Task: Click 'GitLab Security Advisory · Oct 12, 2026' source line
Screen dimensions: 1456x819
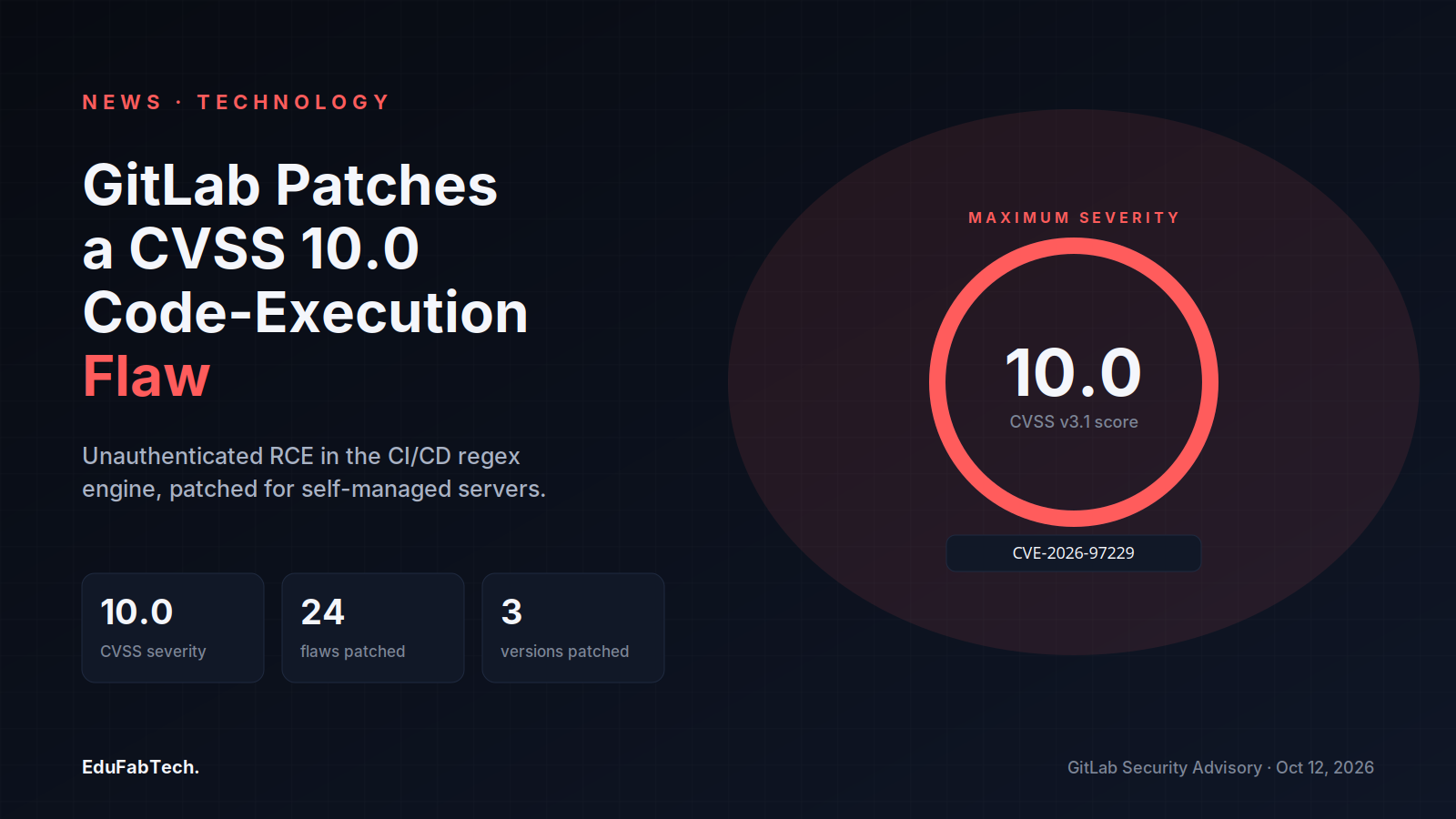Action: coord(1220,767)
